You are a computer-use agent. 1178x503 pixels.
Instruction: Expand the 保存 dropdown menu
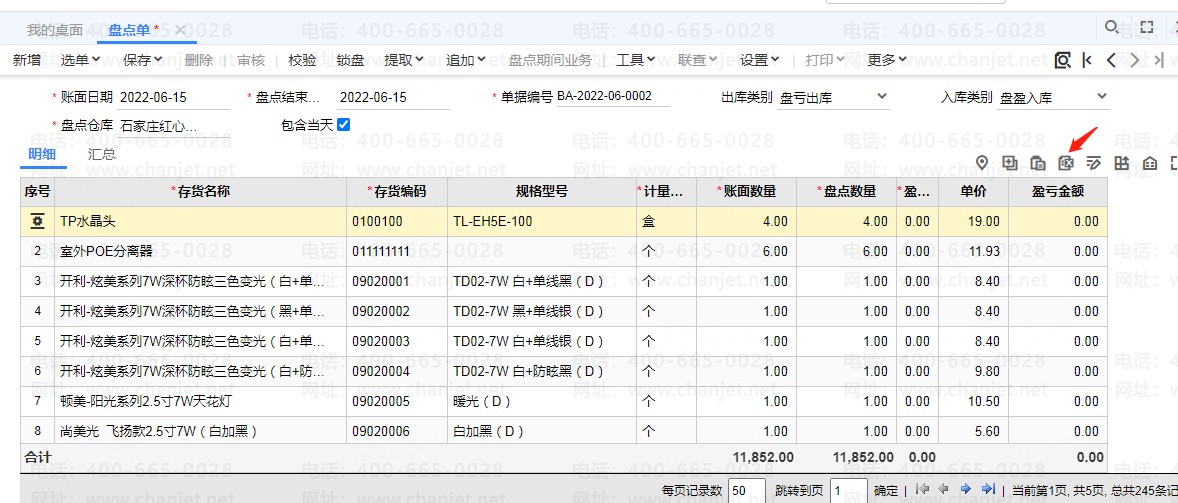[143, 60]
